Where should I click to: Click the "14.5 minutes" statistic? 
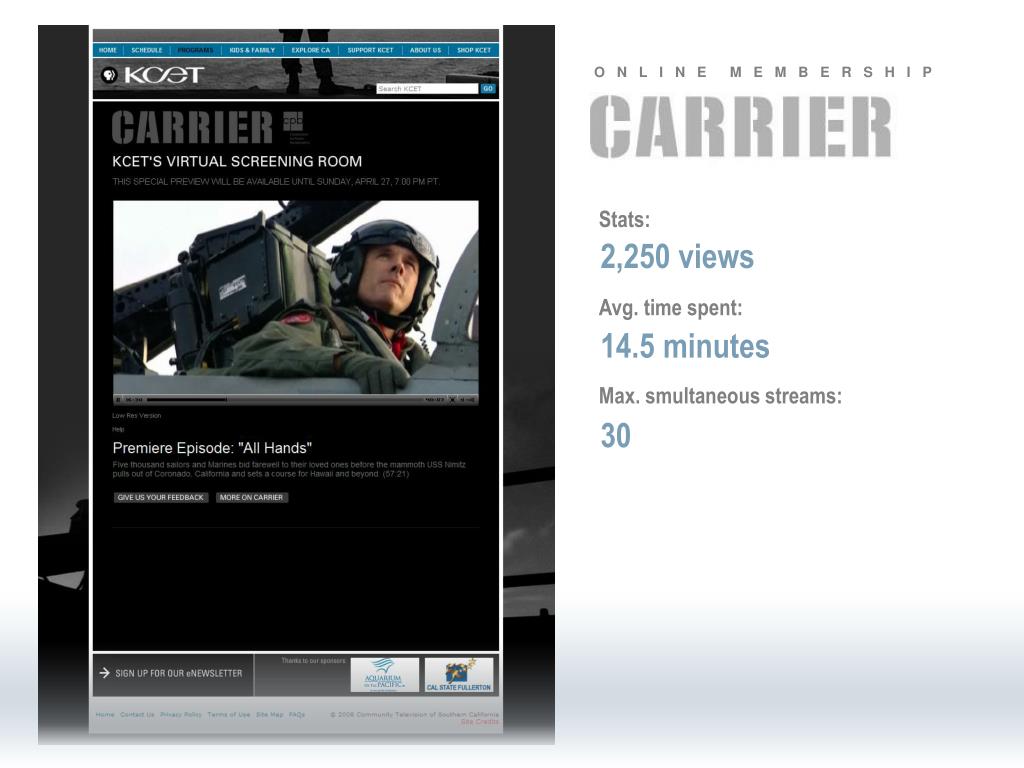point(685,346)
